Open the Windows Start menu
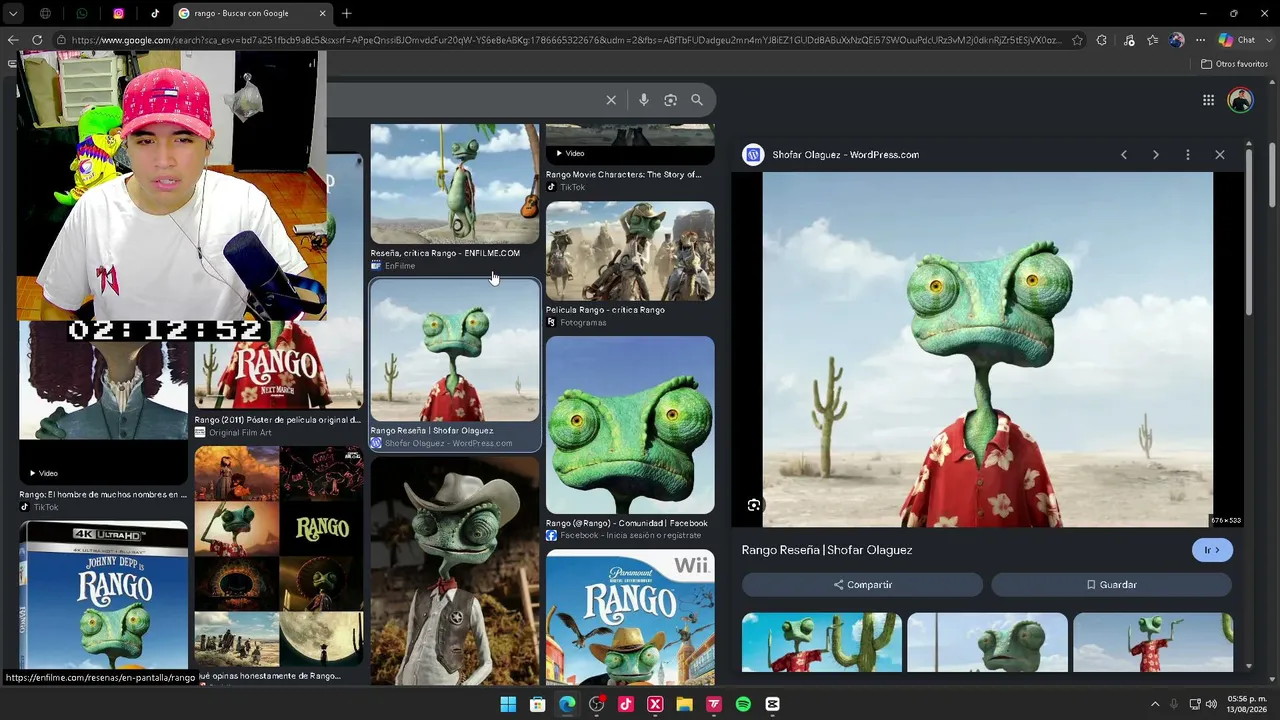 click(508, 705)
